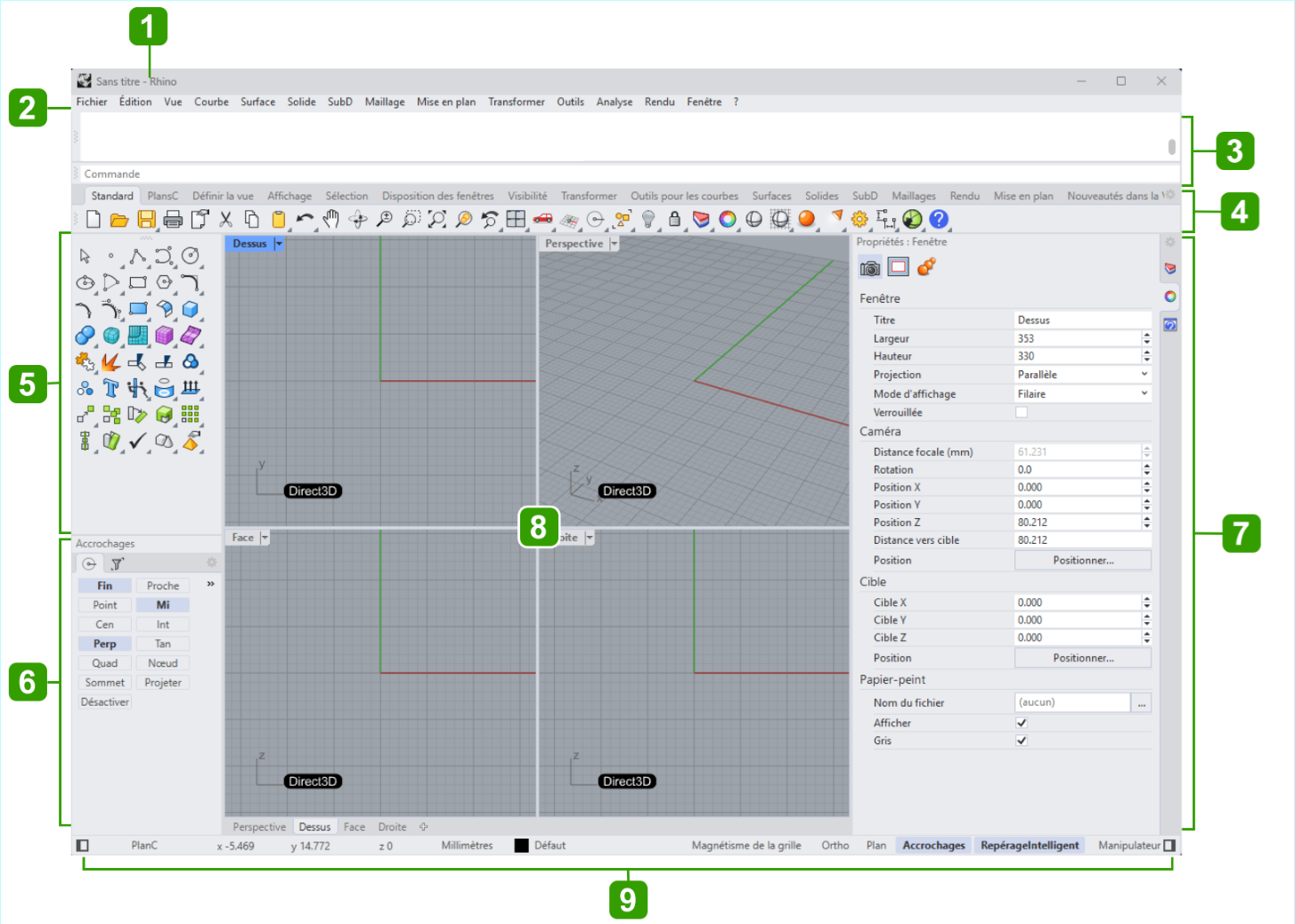Toggle the Verrouillée checkbox
1295x924 pixels.
(x=1022, y=412)
